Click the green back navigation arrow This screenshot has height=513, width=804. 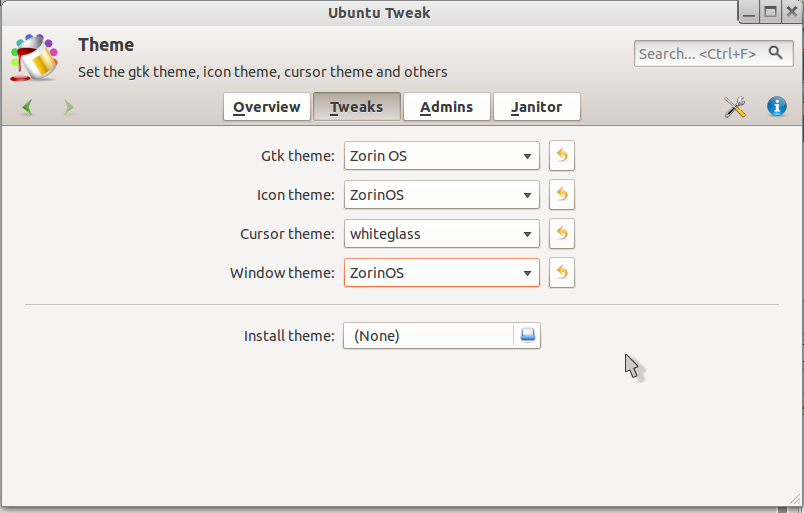click(x=27, y=107)
